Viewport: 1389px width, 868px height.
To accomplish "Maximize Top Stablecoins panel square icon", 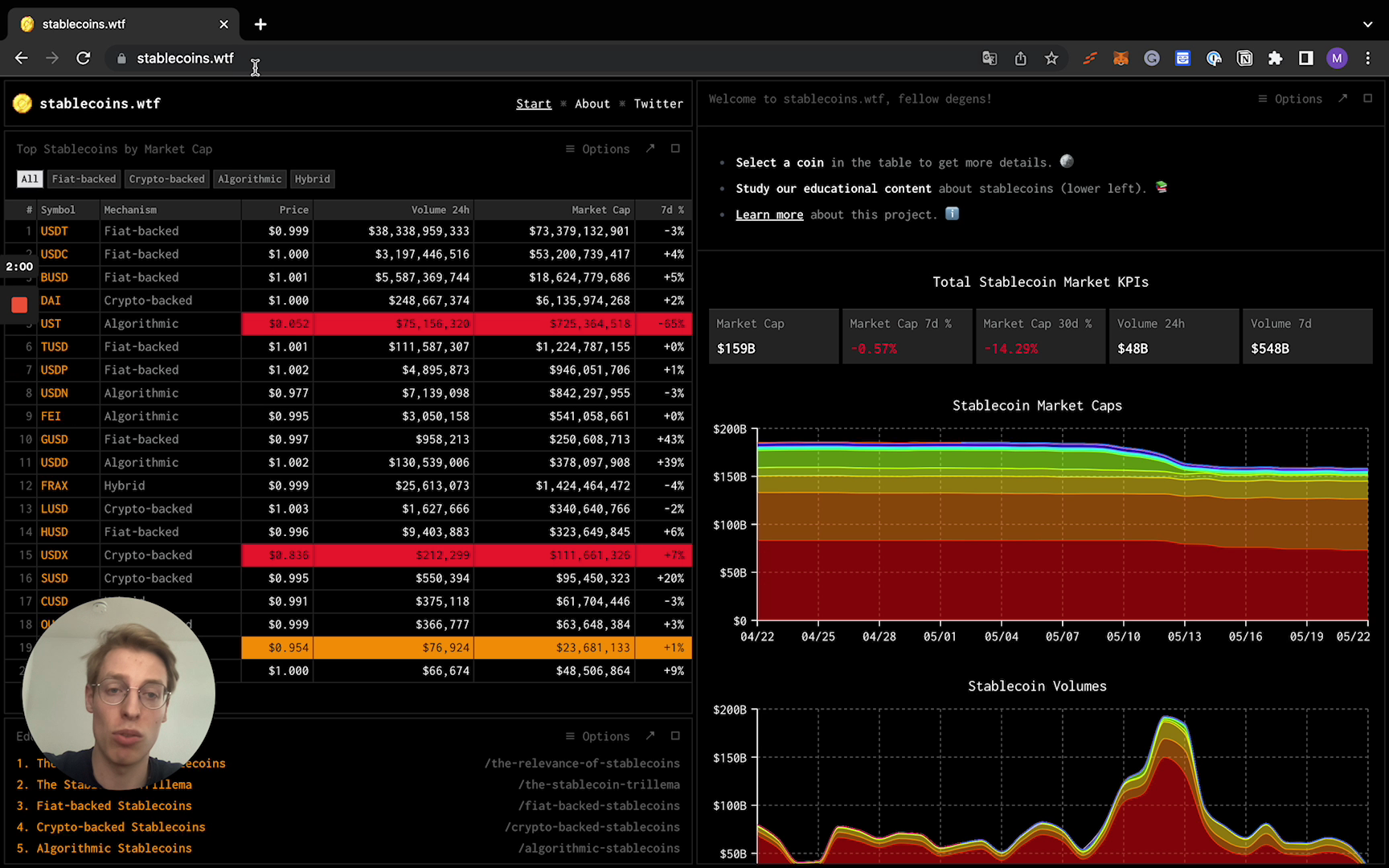I will [675, 149].
